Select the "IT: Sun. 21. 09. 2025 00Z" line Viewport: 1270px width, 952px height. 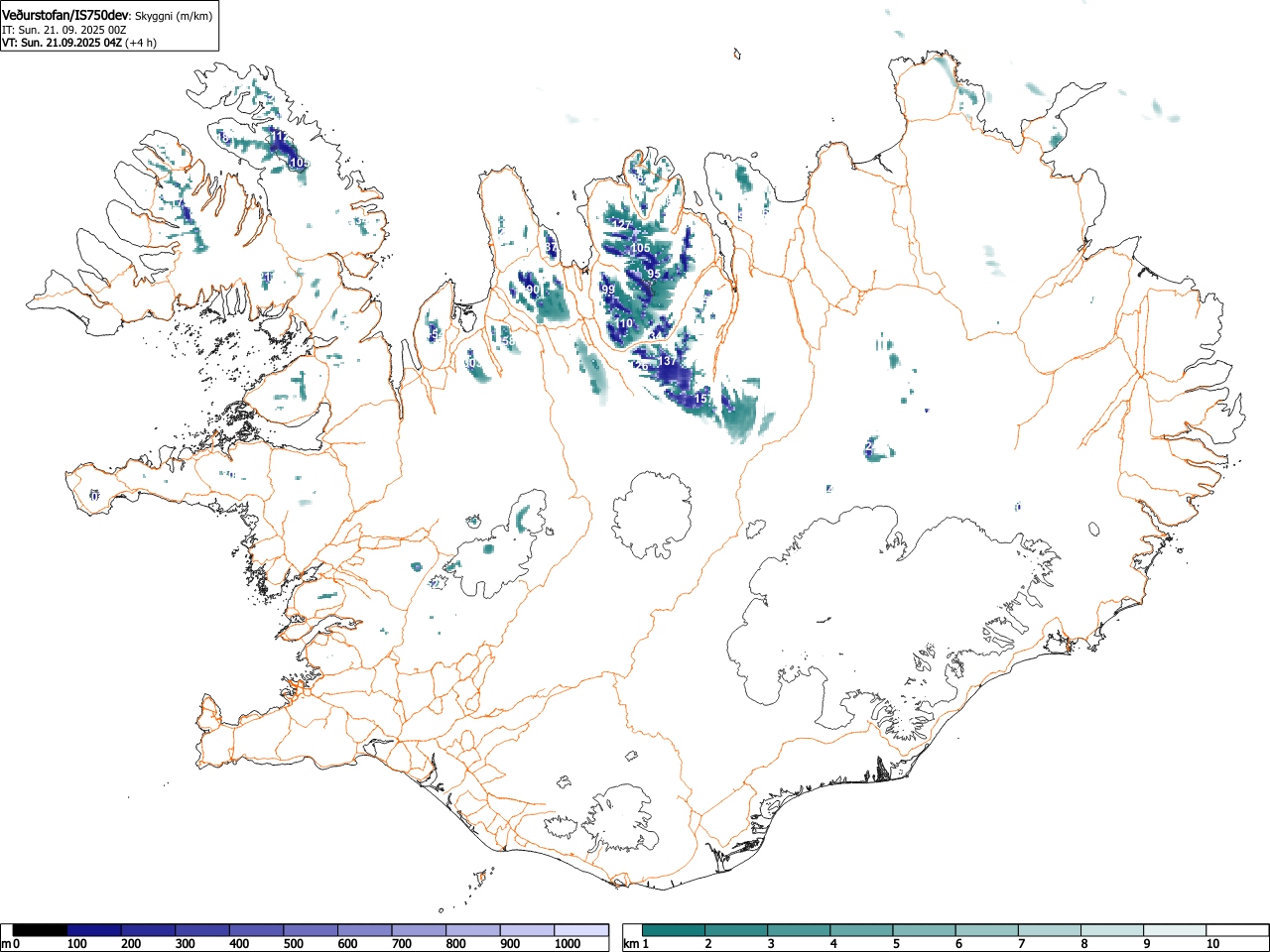[x=64, y=30]
